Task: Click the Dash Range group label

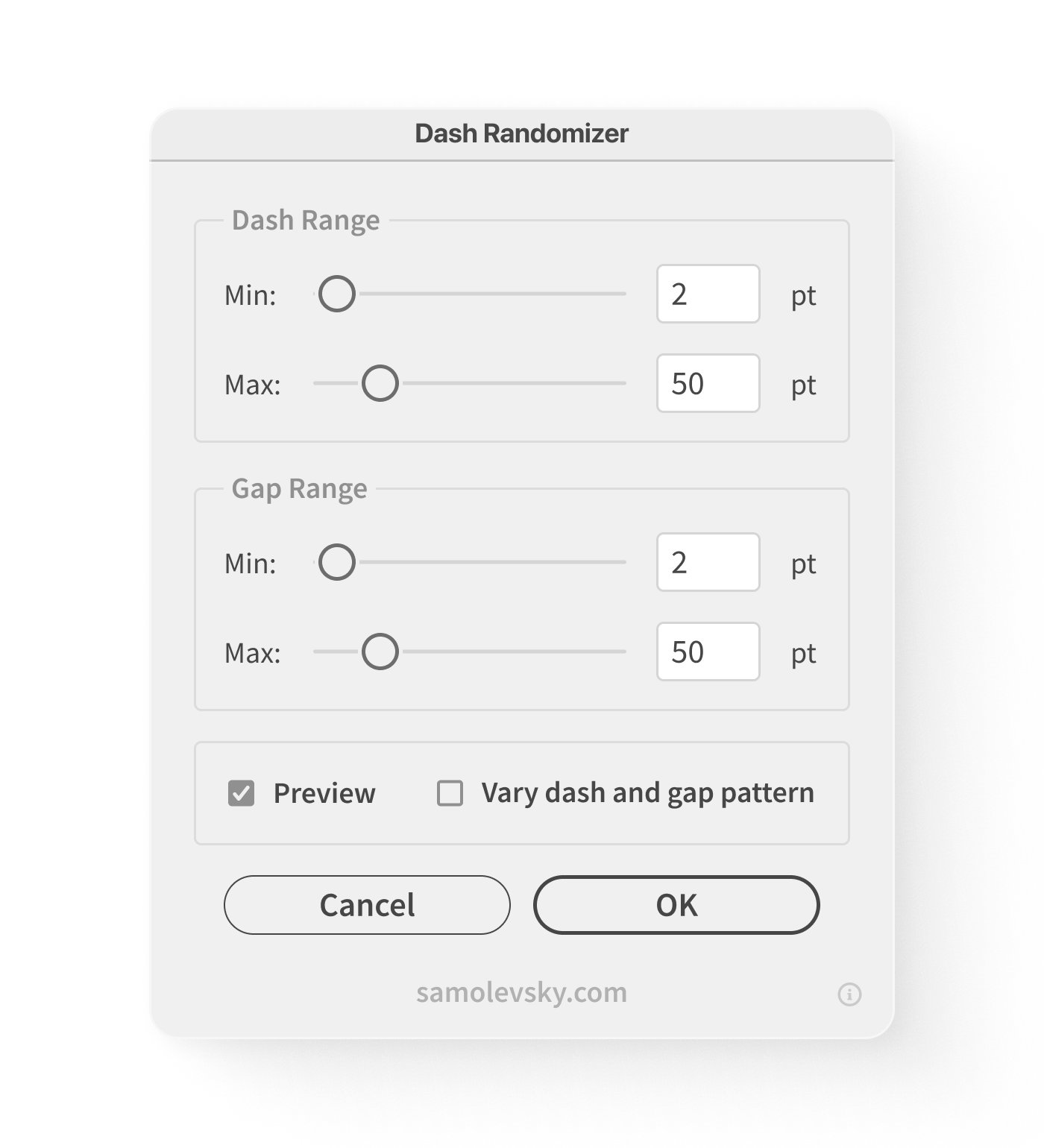Action: (x=306, y=220)
